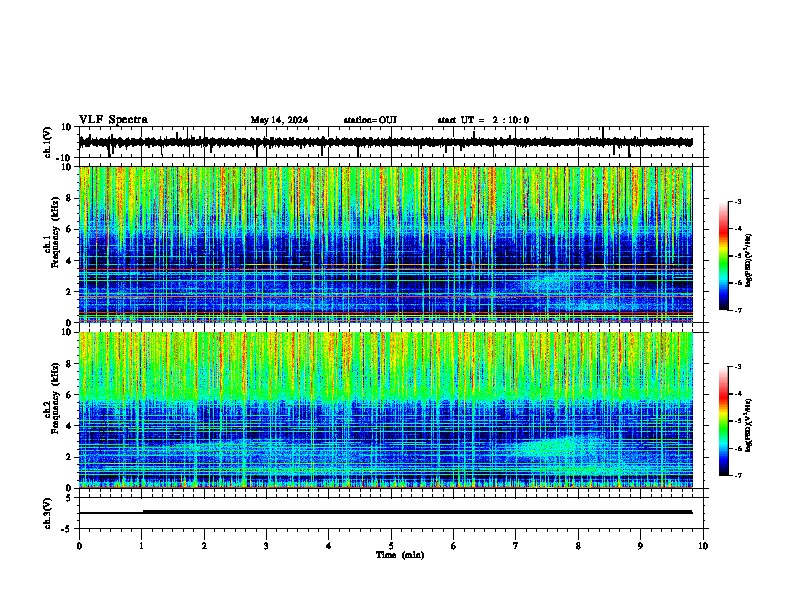Click the log(PSD) label beside ch.1 colorbar

tap(748, 260)
